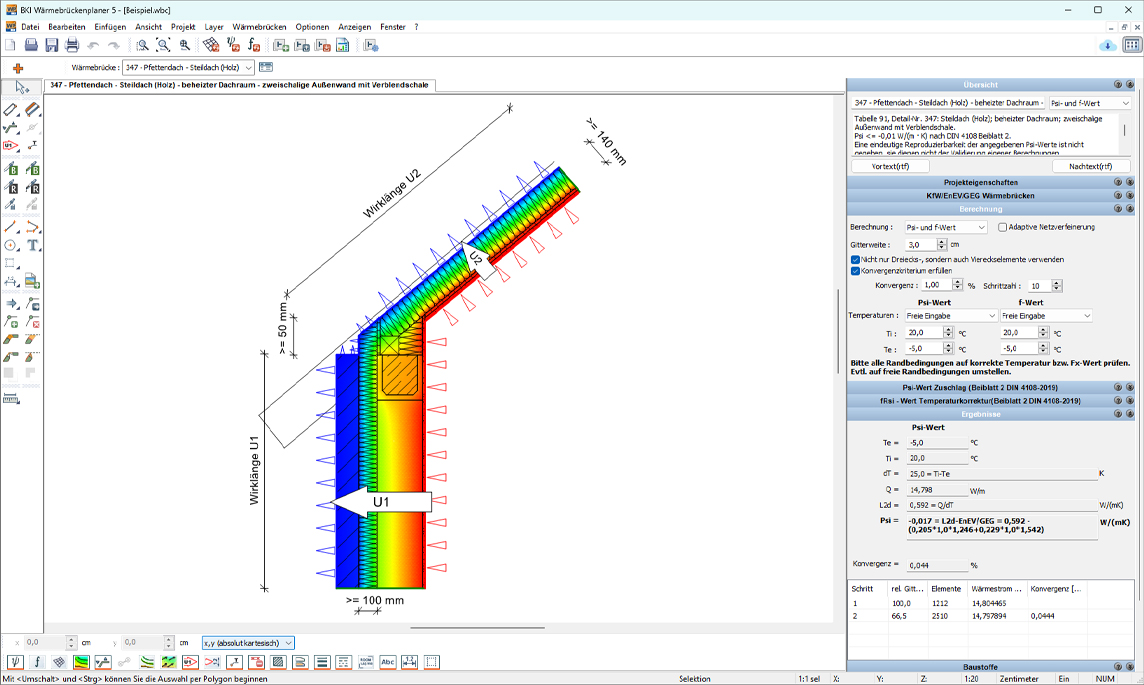1144x685 pixels.
Task: Open the Psi-Wert Temperaturen Freie Eingabe dropdown
Action: coord(951,316)
